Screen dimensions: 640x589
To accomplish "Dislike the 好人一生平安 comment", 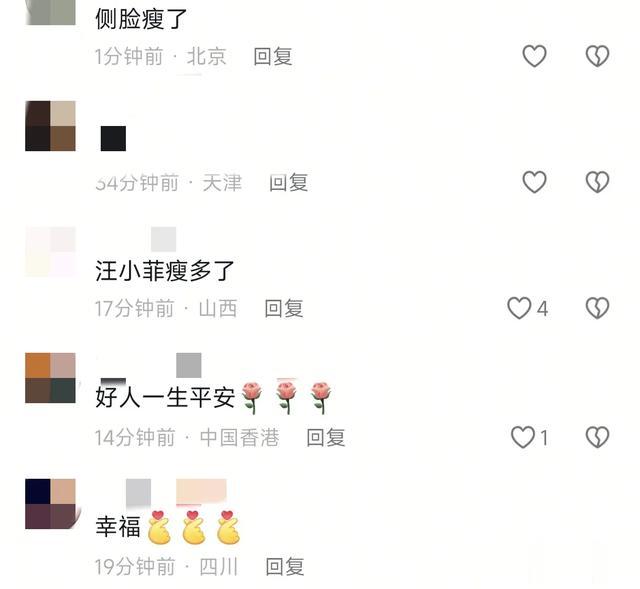I will (598, 437).
